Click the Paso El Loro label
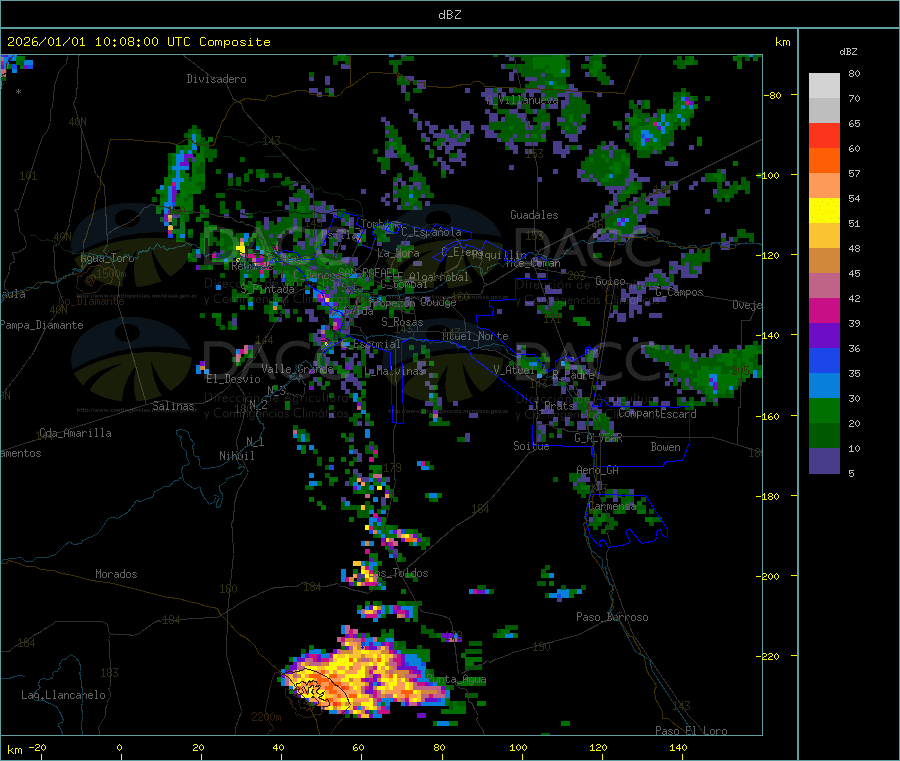 click(692, 731)
